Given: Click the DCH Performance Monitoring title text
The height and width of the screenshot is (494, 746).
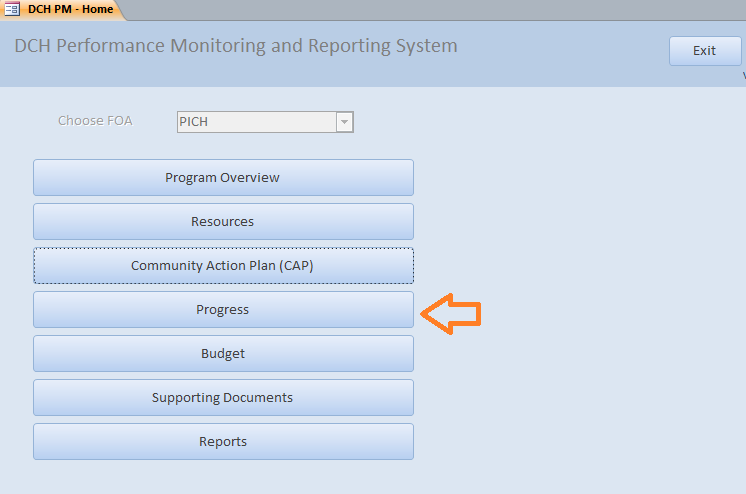Looking at the screenshot, I should [x=236, y=46].
